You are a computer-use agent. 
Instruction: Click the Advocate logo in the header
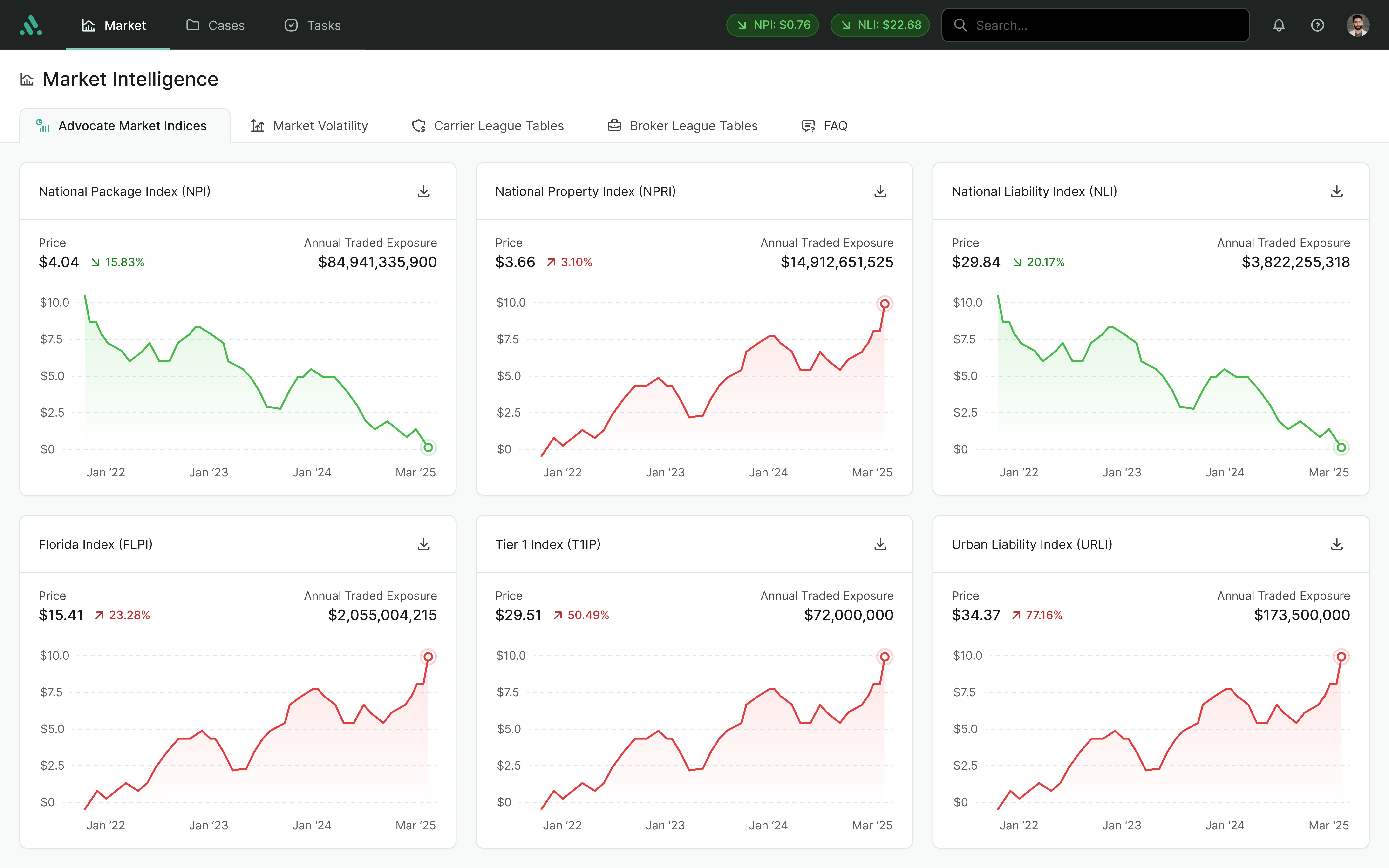pyautogui.click(x=31, y=25)
